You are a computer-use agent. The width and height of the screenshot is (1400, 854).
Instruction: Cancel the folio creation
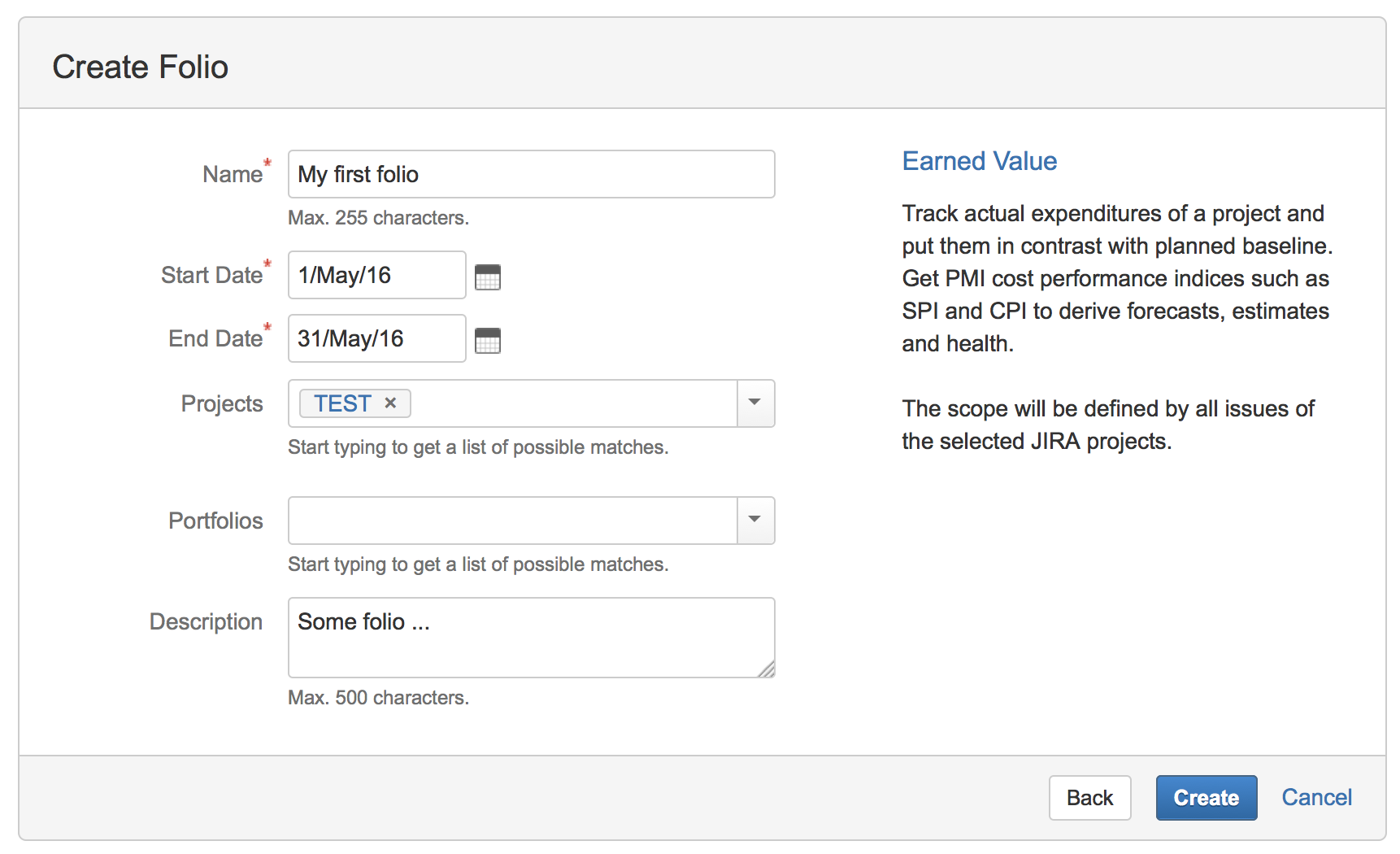point(1316,797)
